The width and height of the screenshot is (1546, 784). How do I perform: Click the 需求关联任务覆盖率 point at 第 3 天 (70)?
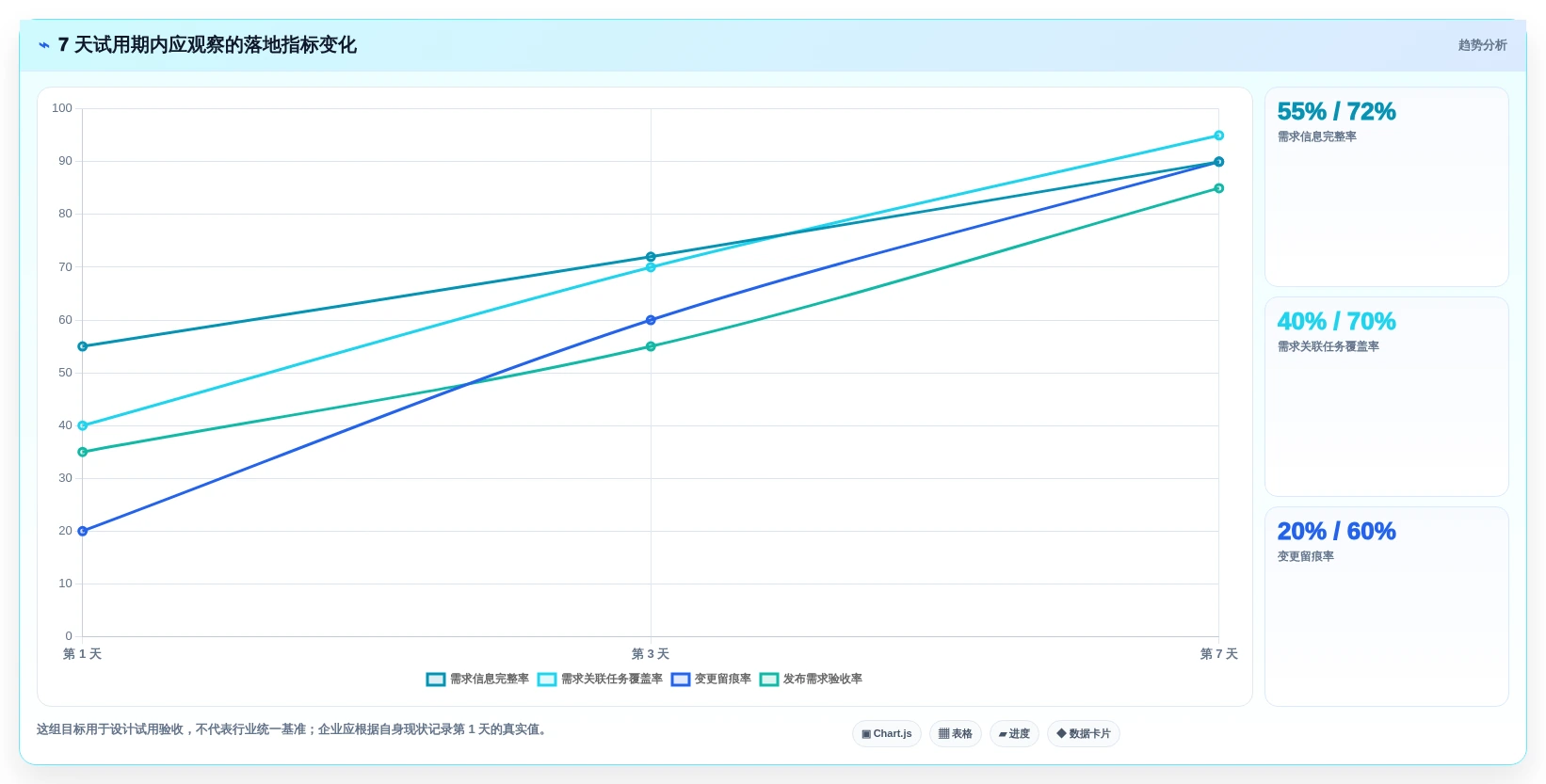click(x=651, y=267)
